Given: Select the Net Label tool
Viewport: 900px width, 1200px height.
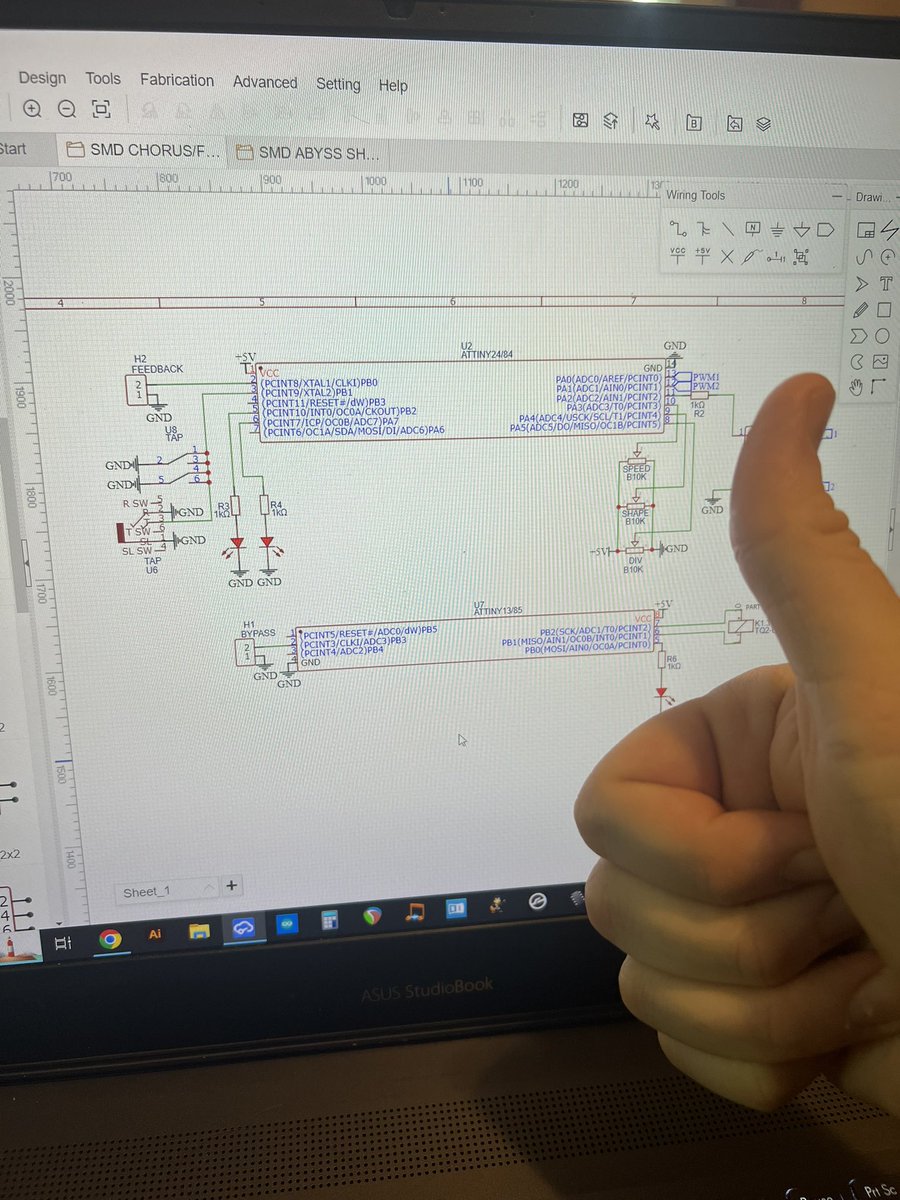Looking at the screenshot, I should coord(753,229).
